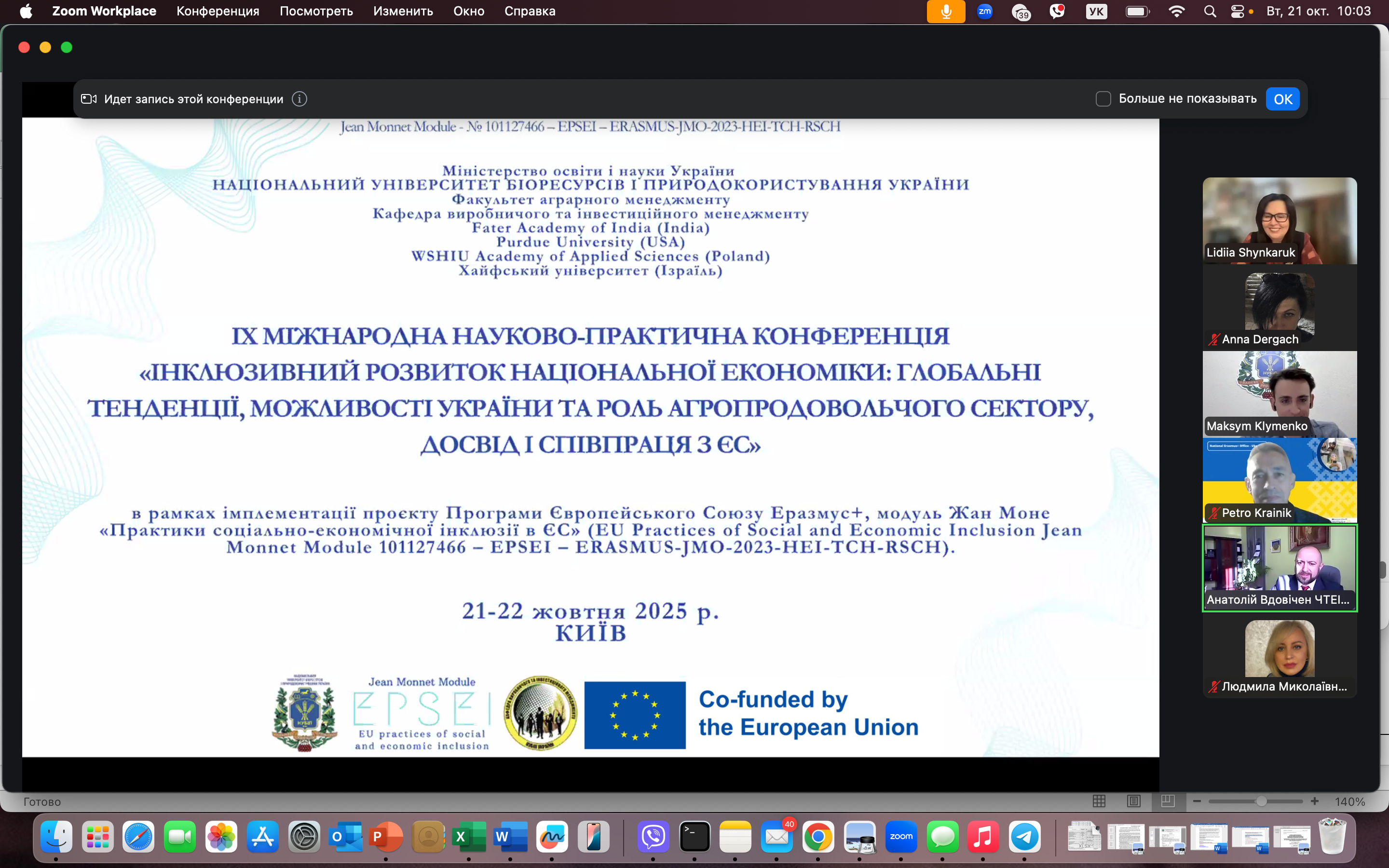Open Справка menu
Image resolution: width=1389 pixels, height=868 pixels.
(529, 12)
